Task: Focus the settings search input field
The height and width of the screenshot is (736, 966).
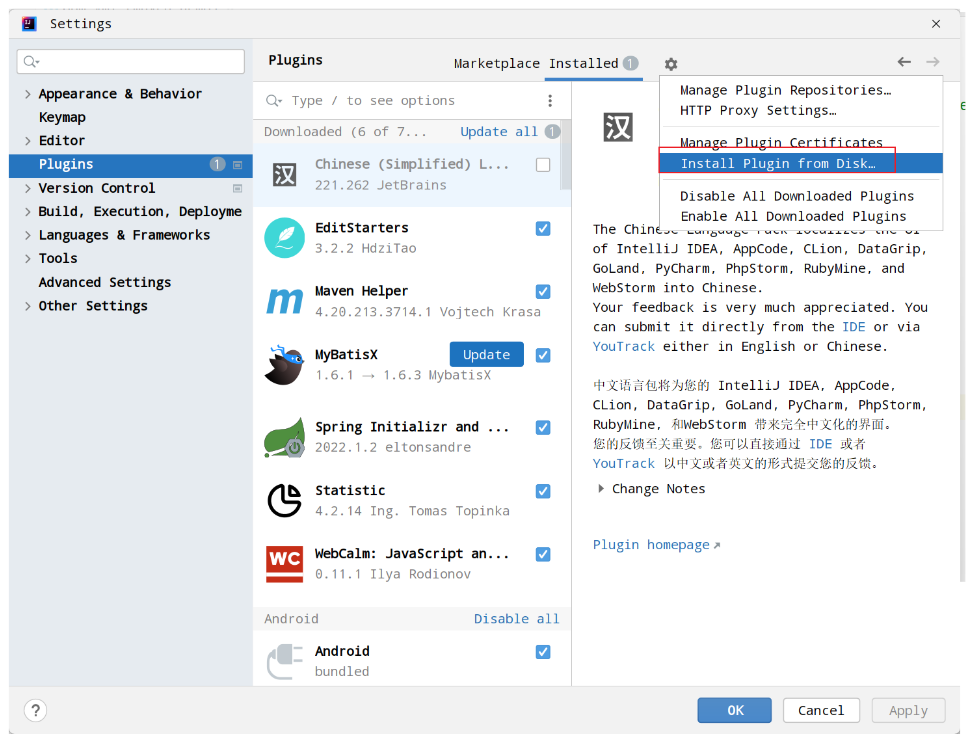Action: pos(131,62)
